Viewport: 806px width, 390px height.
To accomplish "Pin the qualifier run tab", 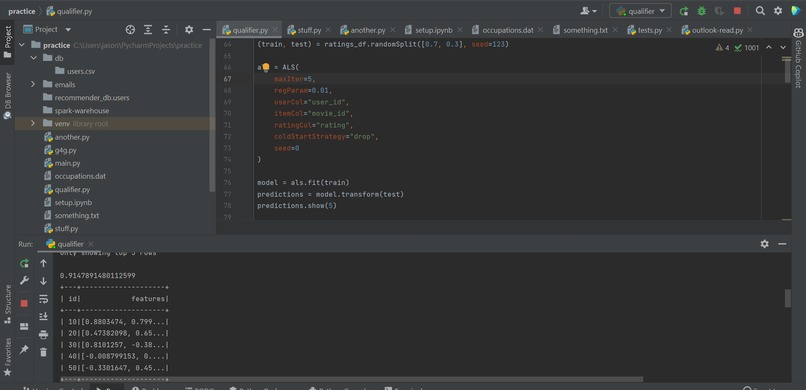I will [x=24, y=349].
